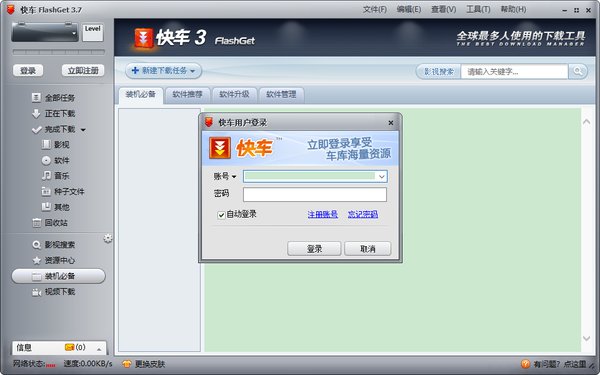
Task: Click the 取消 button
Action: pyautogui.click(x=367, y=249)
